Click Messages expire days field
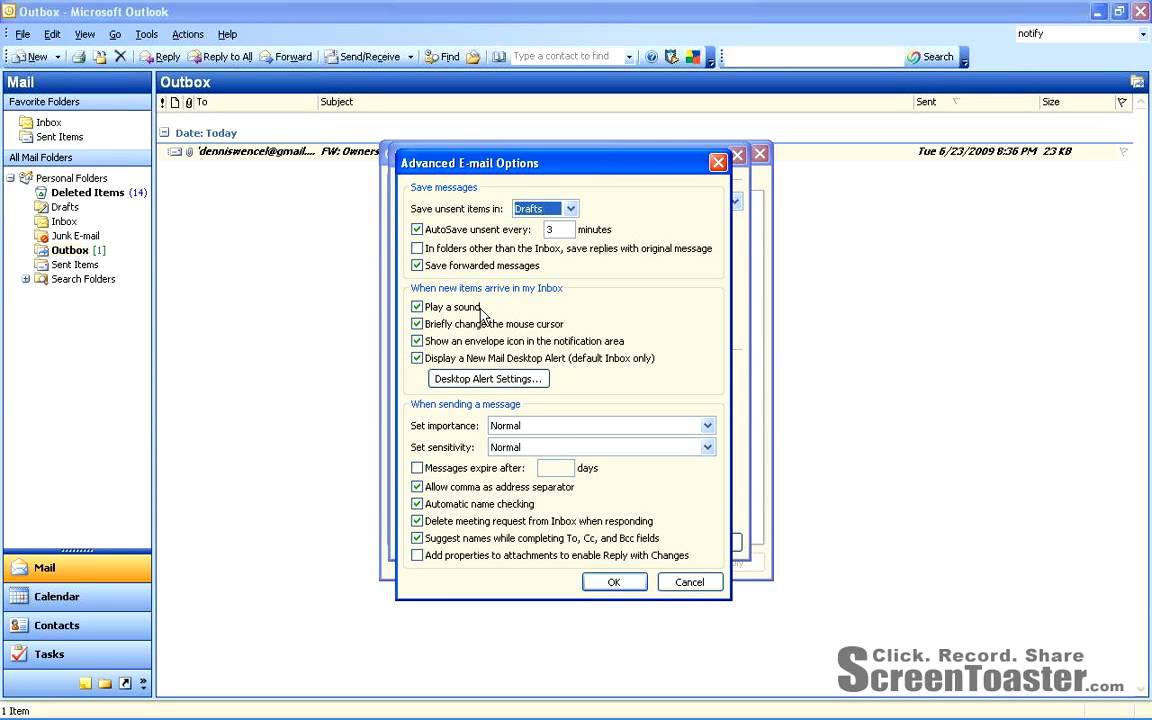 tap(555, 467)
